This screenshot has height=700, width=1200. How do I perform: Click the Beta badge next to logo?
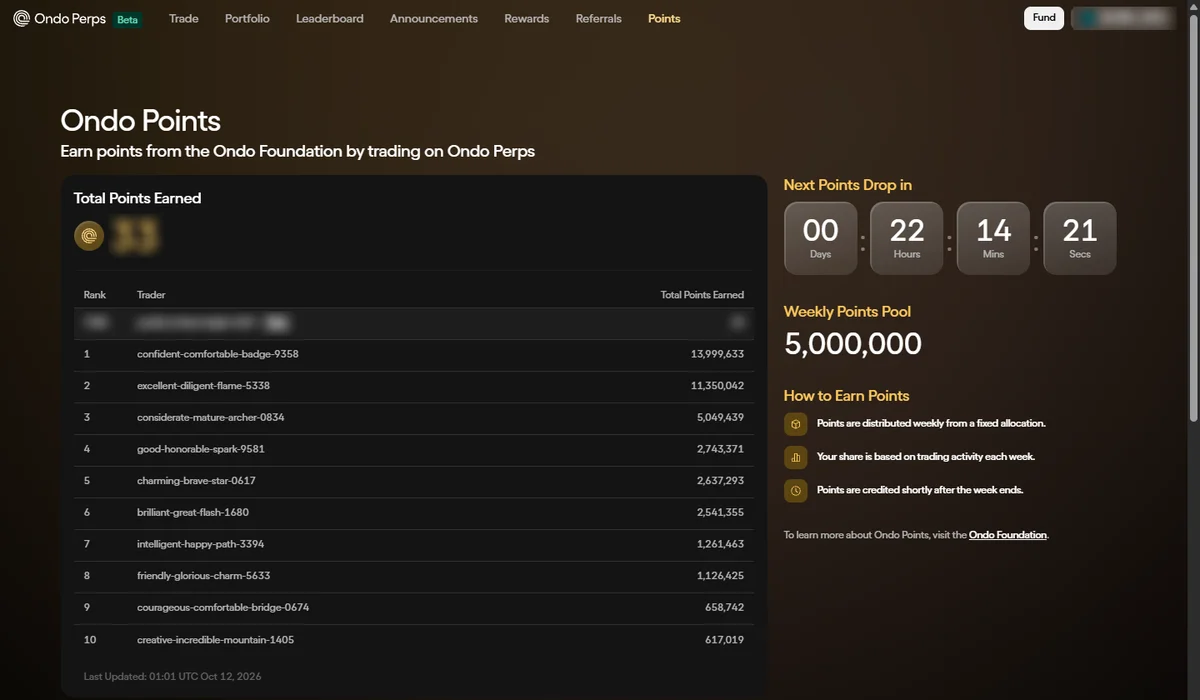(127, 19)
